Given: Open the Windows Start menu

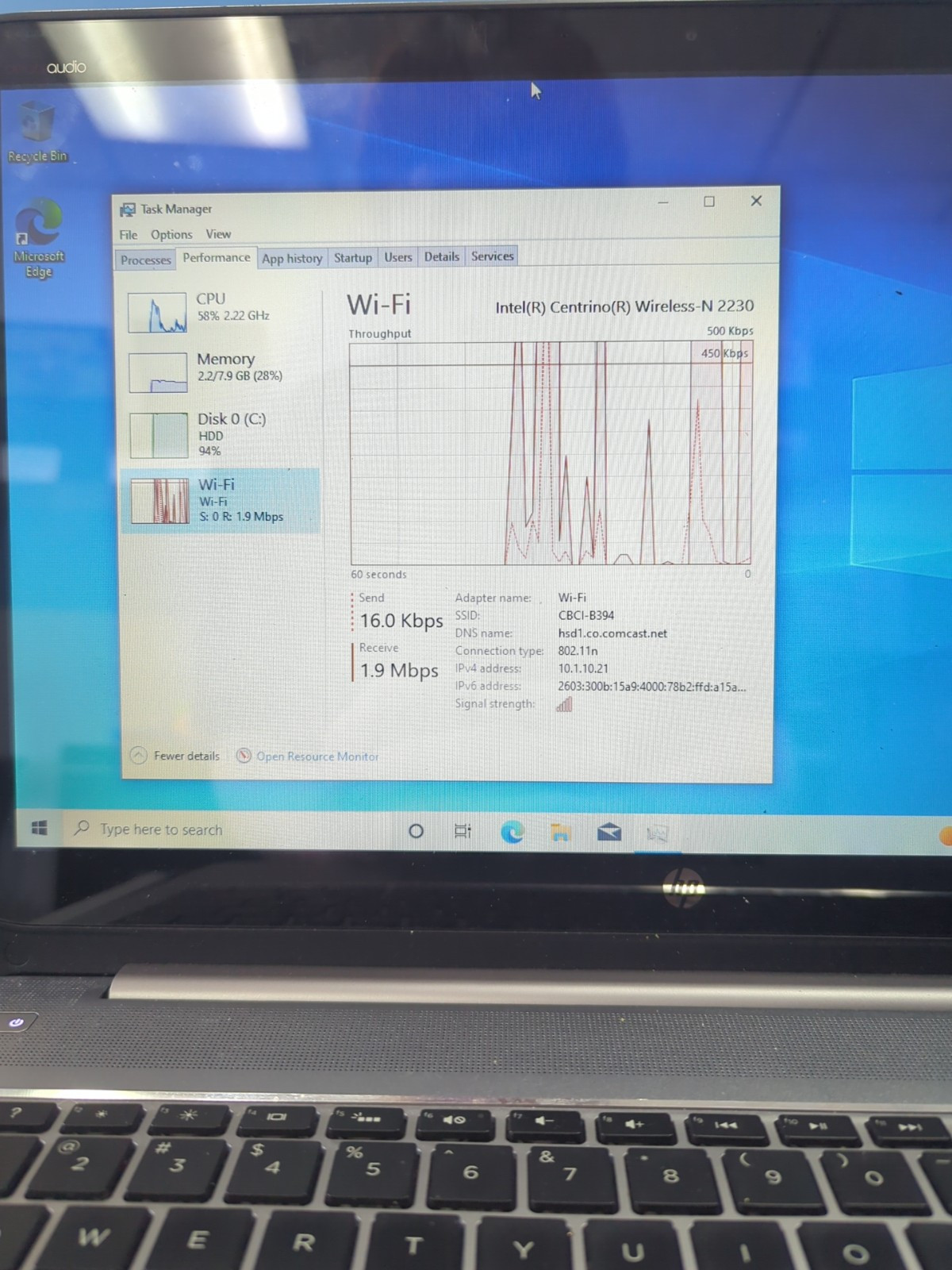Looking at the screenshot, I should click(39, 829).
